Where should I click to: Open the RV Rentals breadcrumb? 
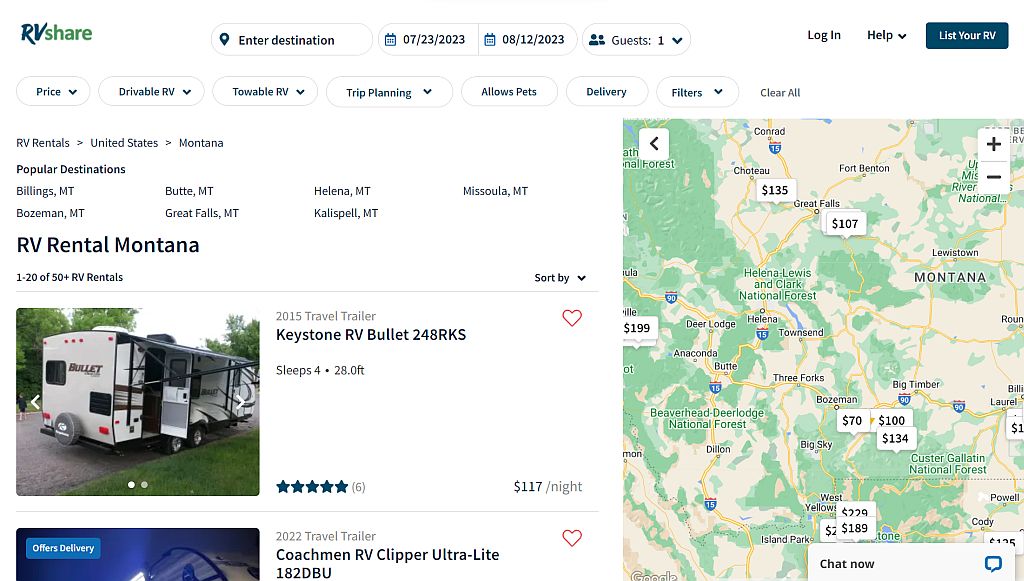click(42, 143)
